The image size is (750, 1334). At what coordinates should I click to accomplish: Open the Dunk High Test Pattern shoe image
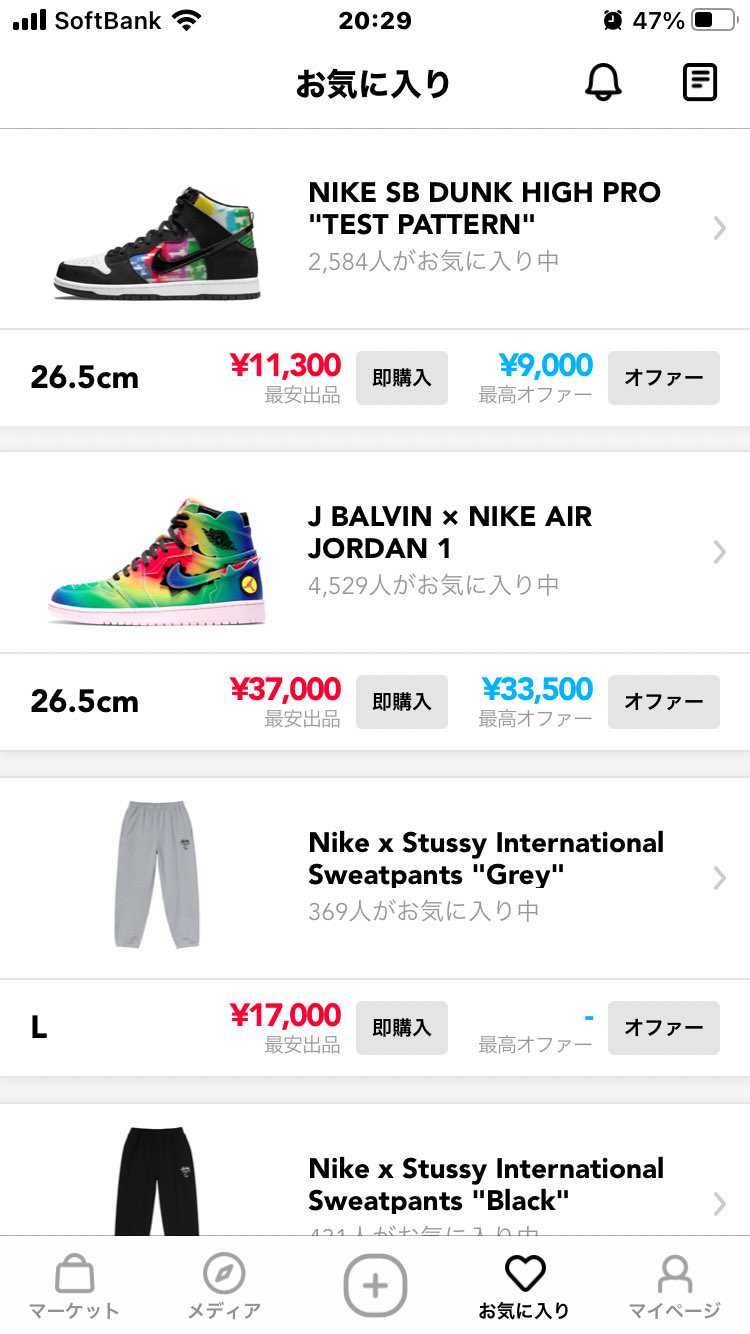tap(157, 242)
